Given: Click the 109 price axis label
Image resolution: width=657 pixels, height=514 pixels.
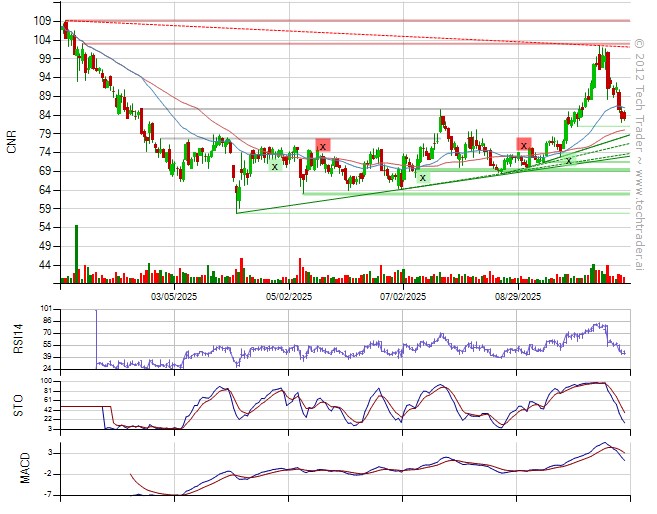Looking at the screenshot, I should pyautogui.click(x=41, y=21).
